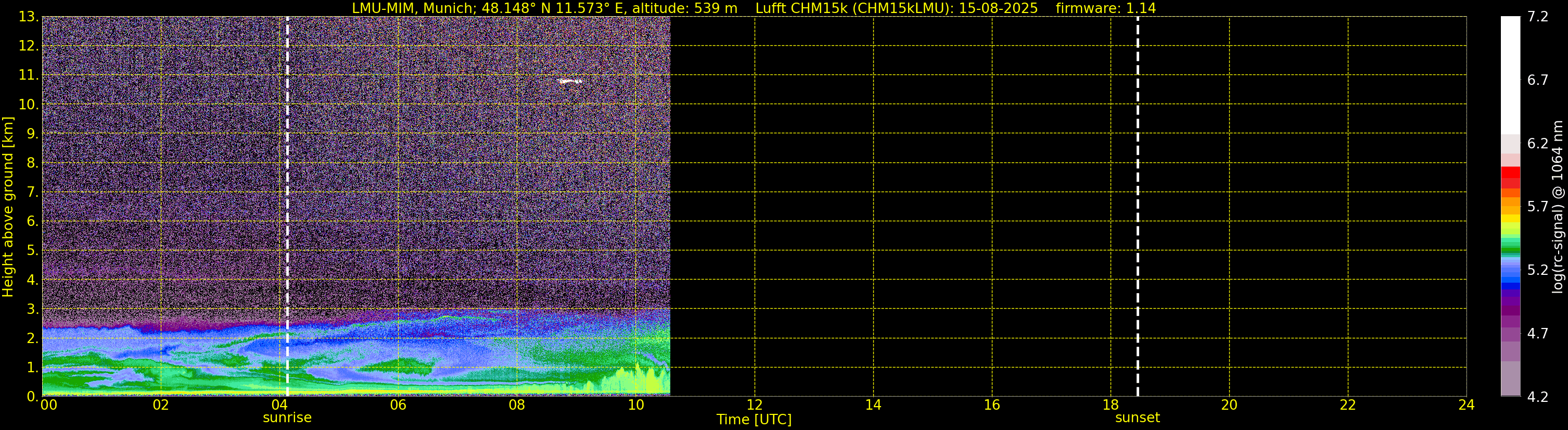Click the height axis tick label 8
The width and height of the screenshot is (1568, 430).
click(x=32, y=162)
